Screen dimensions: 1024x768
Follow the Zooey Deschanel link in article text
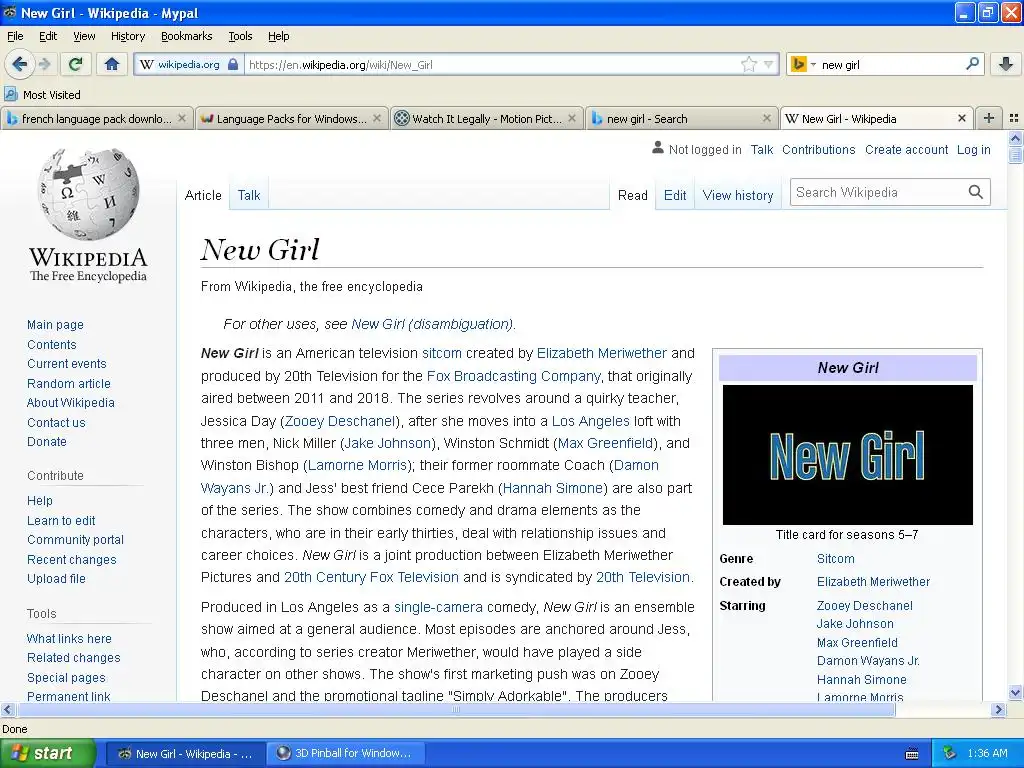340,421
